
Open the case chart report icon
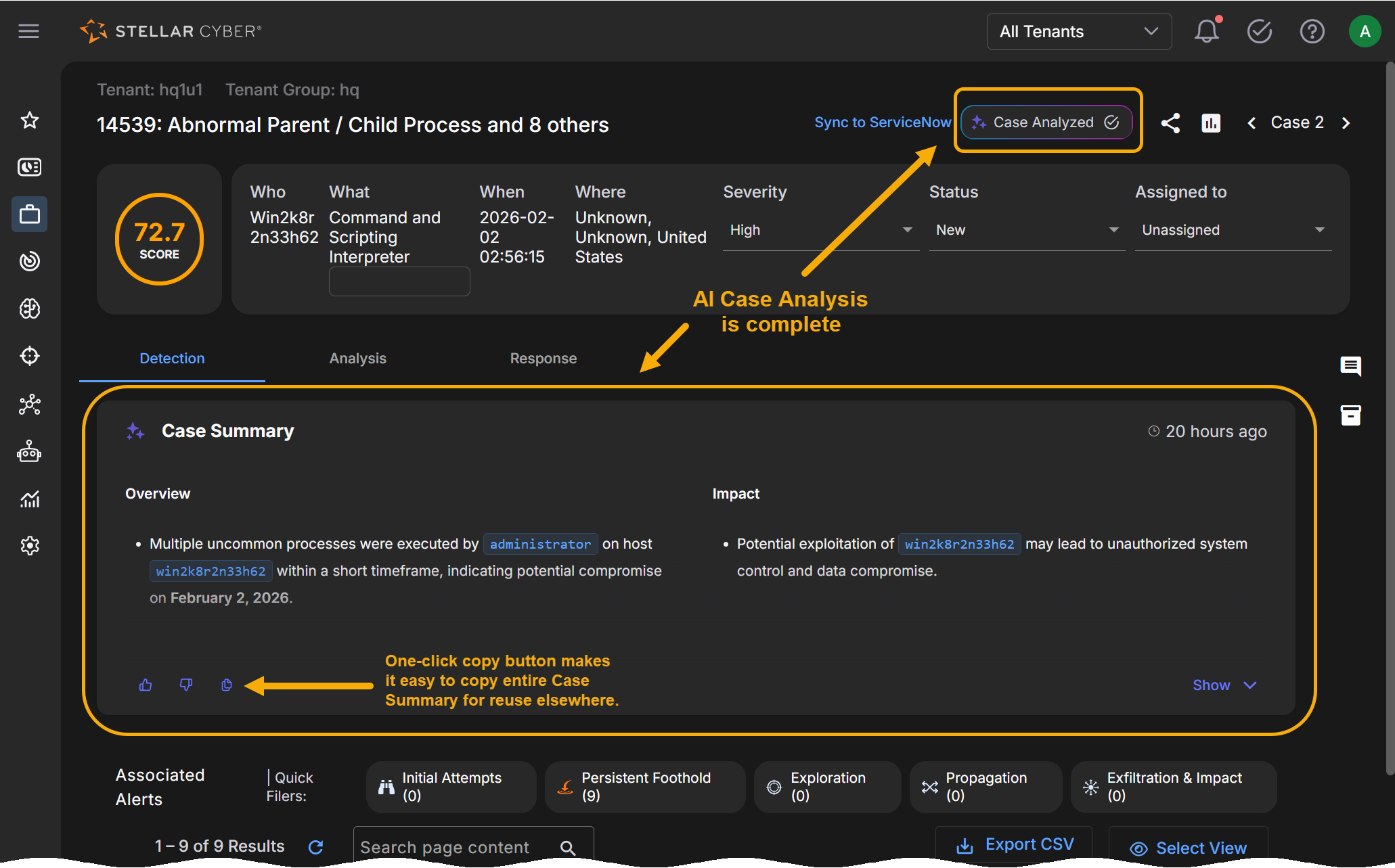pos(1211,123)
